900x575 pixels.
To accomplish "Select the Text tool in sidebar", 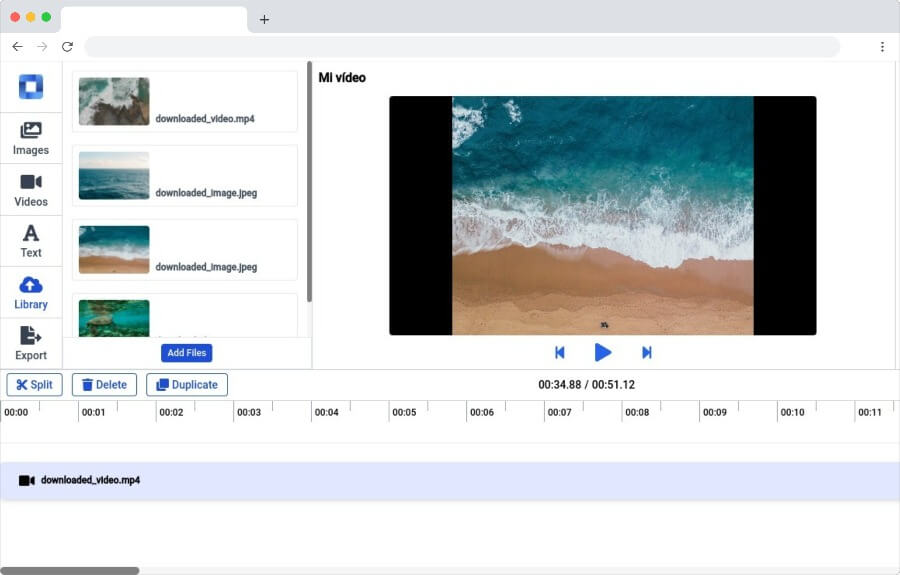I will [31, 241].
